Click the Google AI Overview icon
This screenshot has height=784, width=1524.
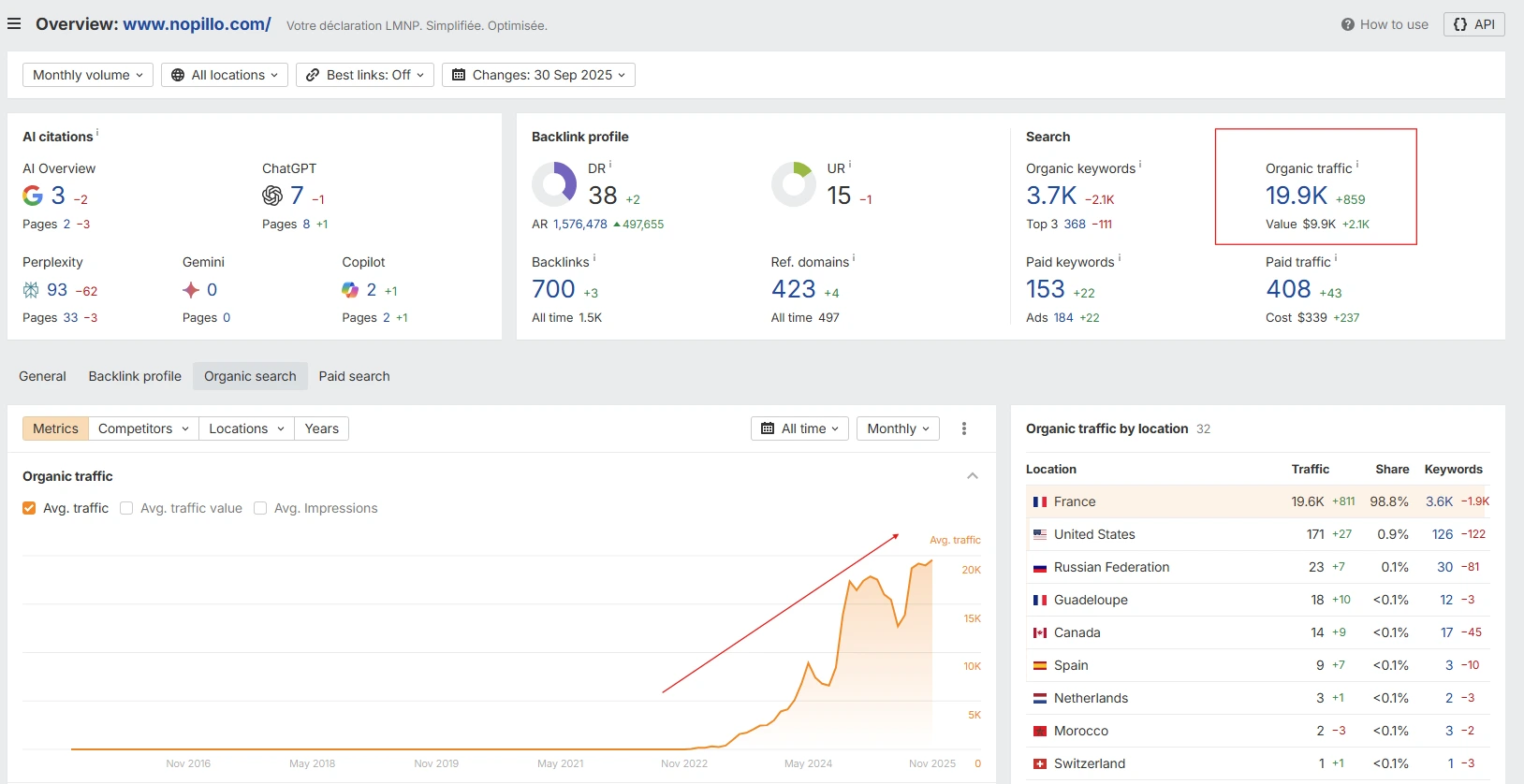coord(33,196)
